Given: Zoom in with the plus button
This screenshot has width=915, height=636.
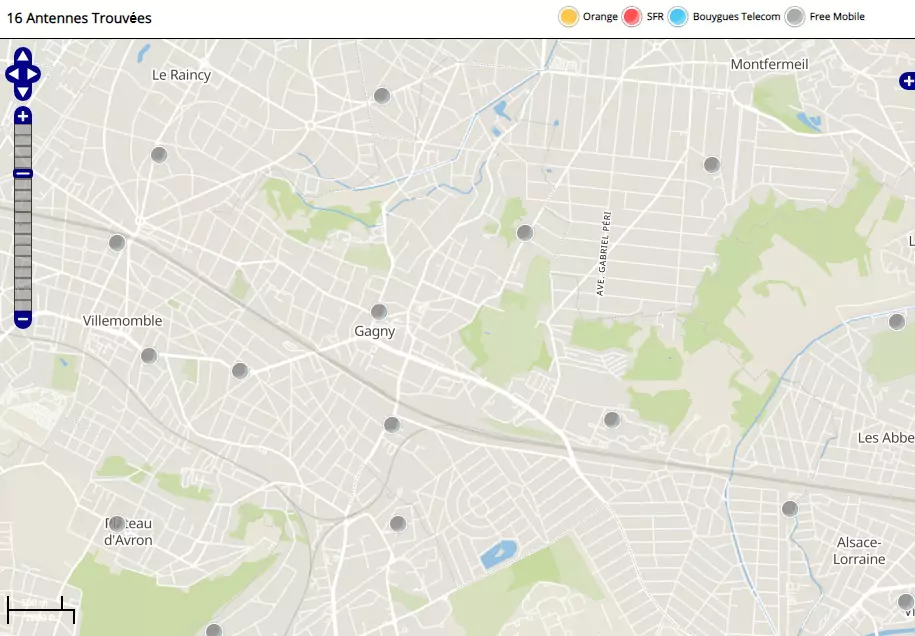Looking at the screenshot, I should (23, 117).
